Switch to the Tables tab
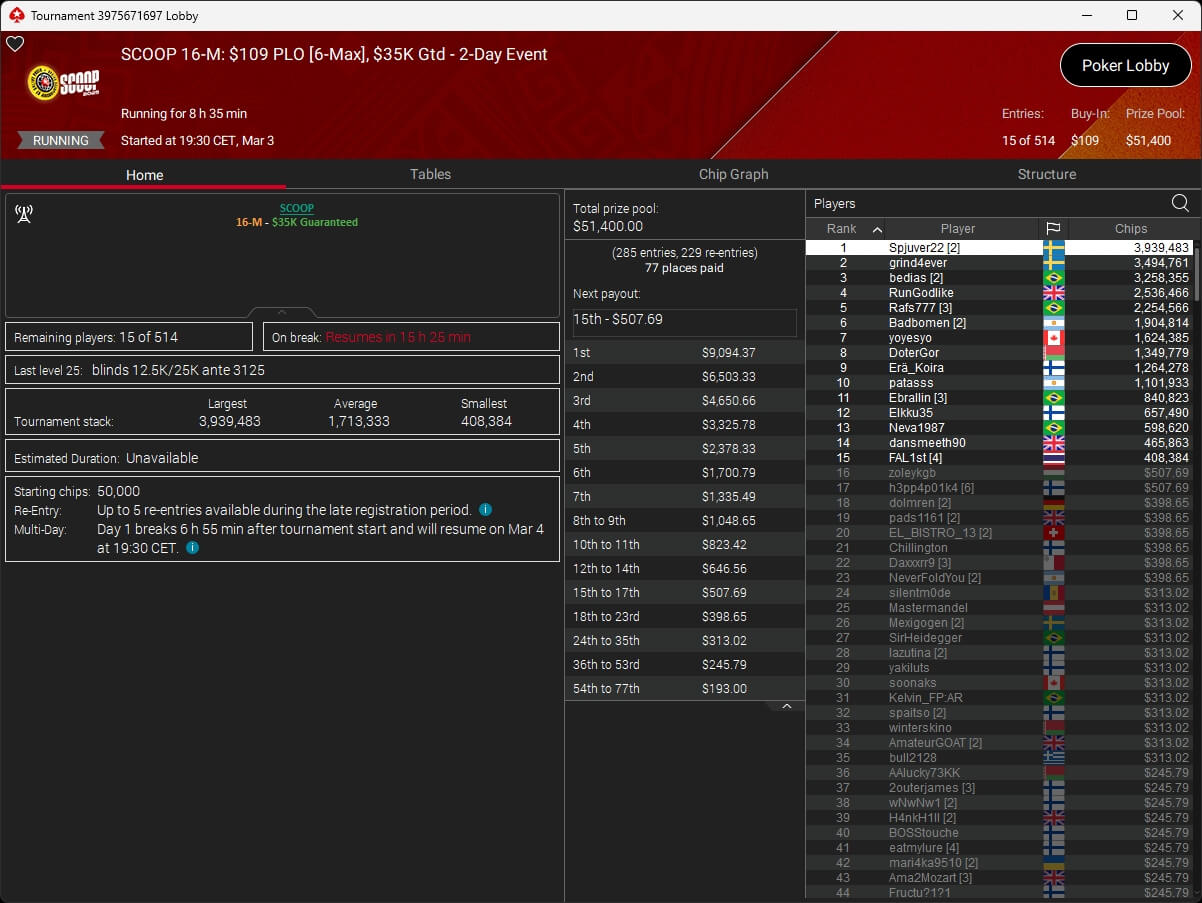This screenshot has width=1202, height=903. (430, 174)
